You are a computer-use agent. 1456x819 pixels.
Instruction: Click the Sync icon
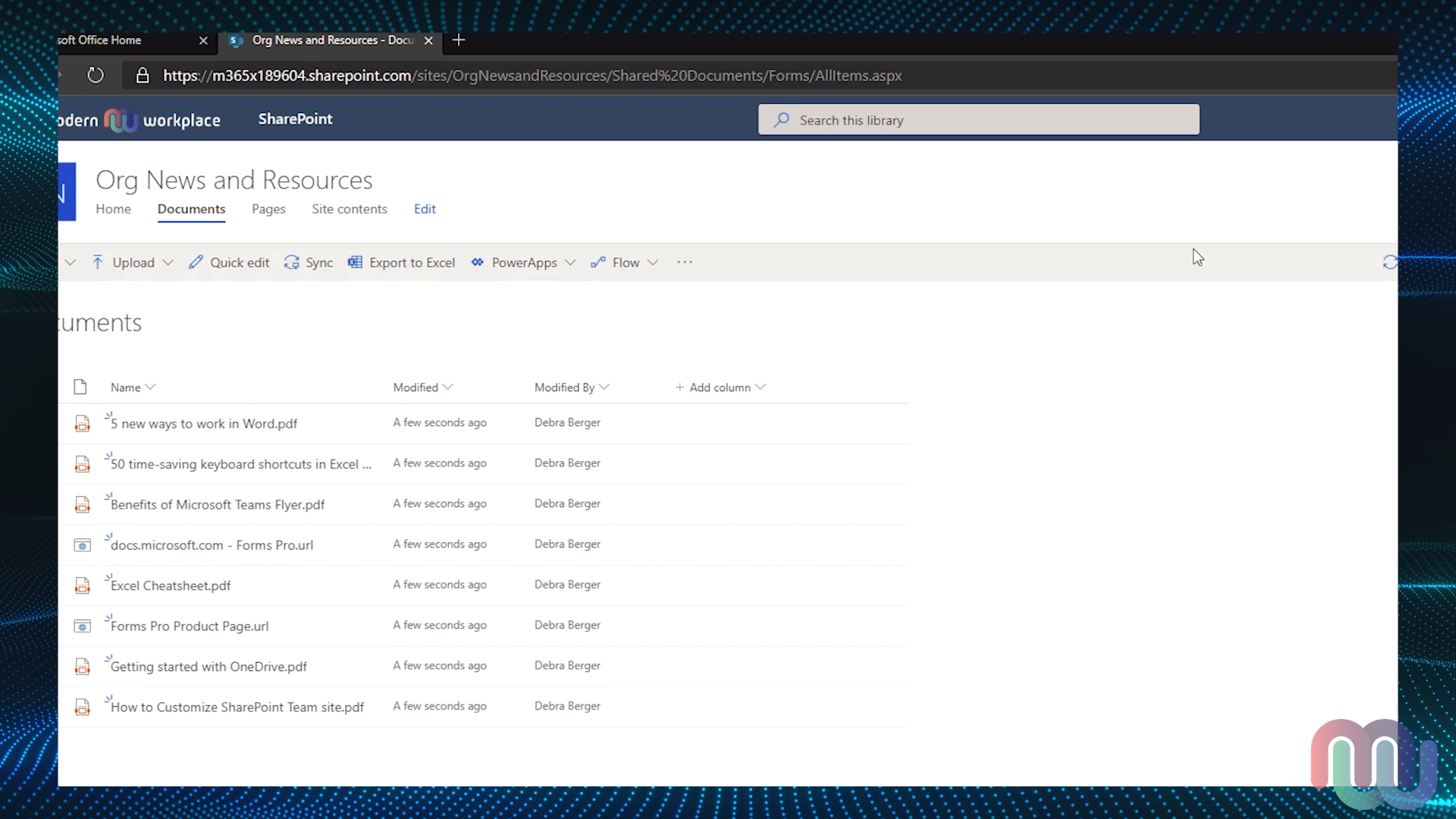point(291,262)
